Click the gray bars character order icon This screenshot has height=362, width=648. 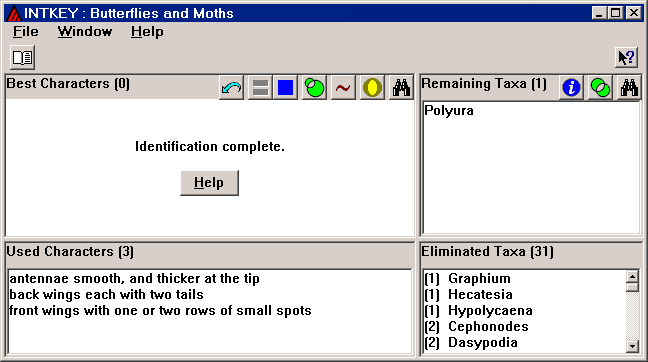click(x=260, y=88)
